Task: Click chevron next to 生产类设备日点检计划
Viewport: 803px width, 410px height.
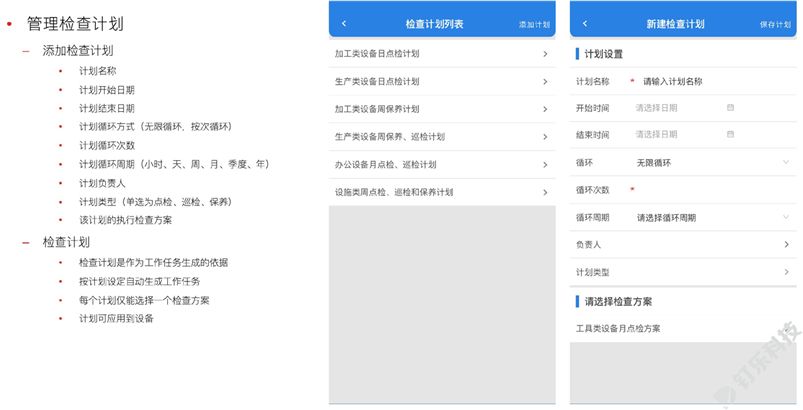Action: pos(545,81)
